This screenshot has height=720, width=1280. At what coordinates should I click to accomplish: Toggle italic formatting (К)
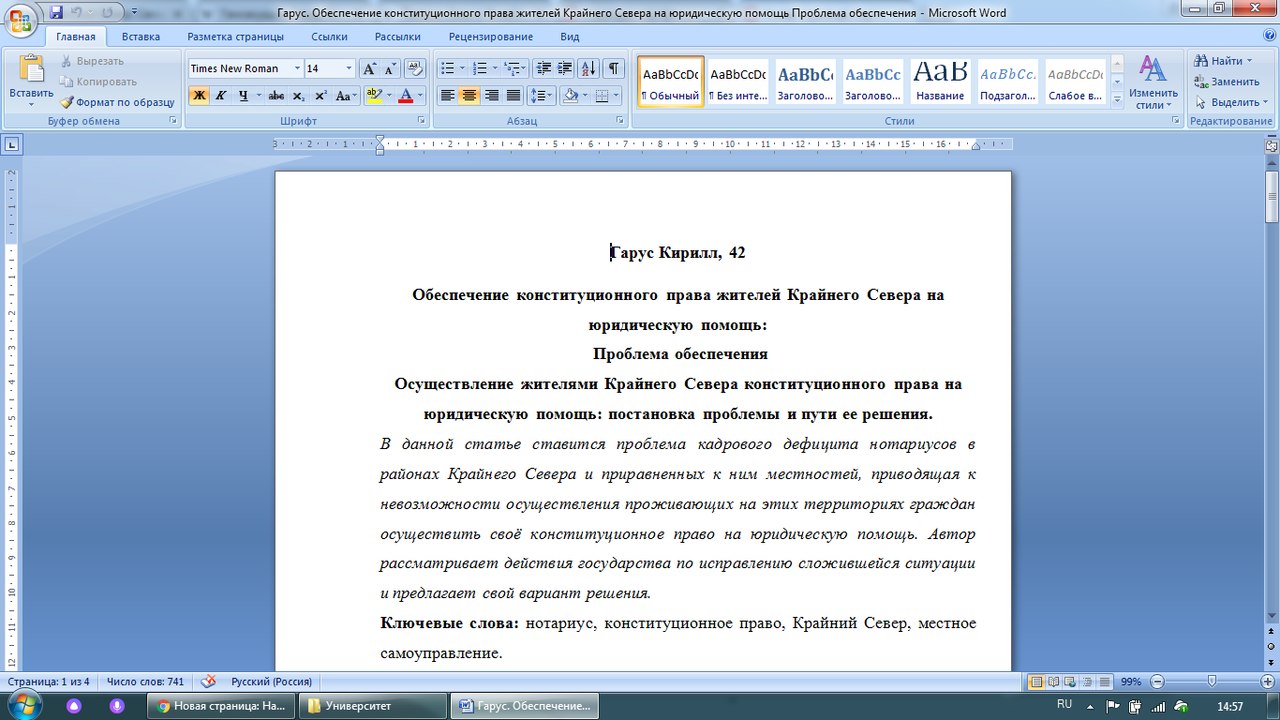tap(220, 96)
